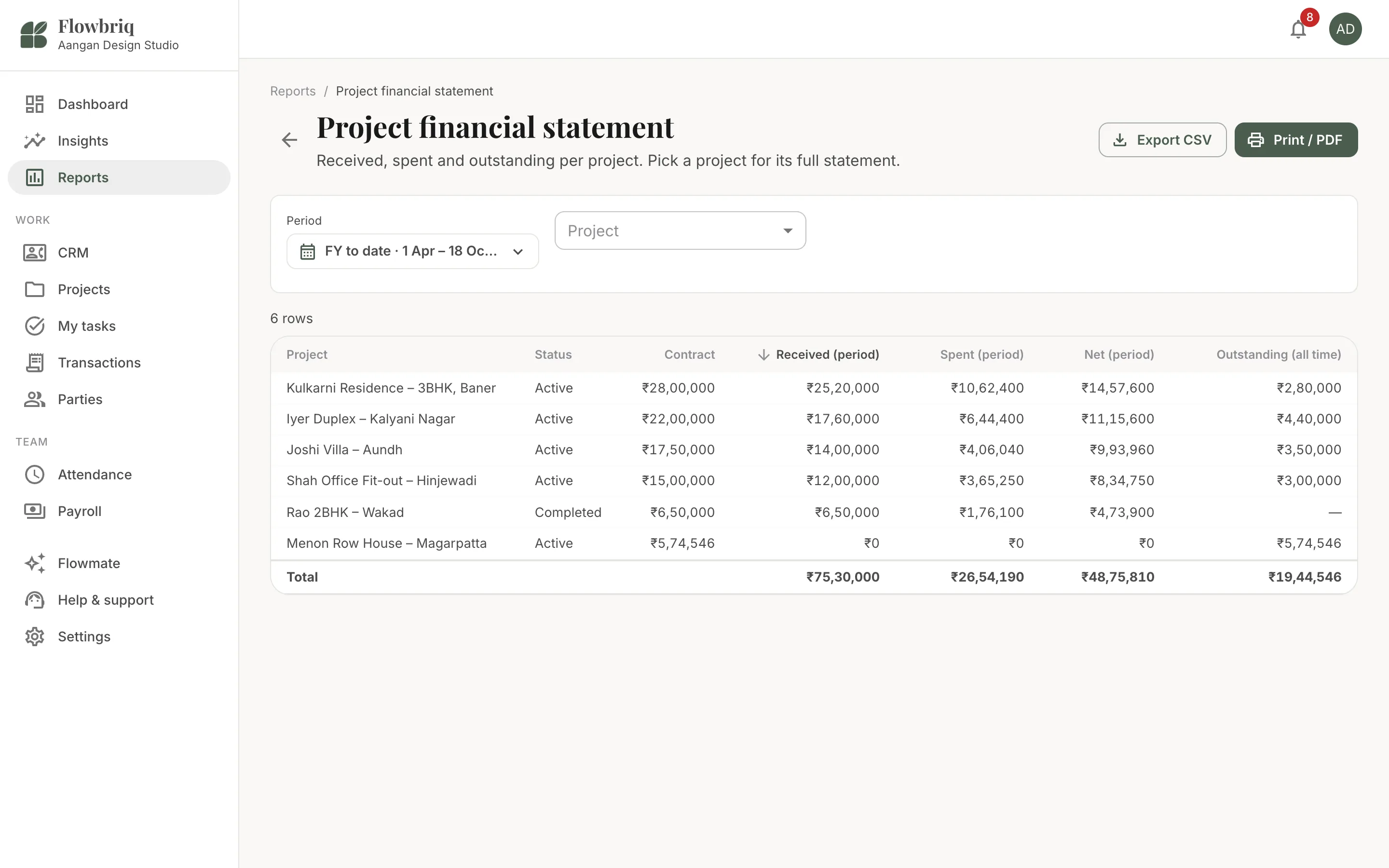The width and height of the screenshot is (1389, 868).
Task: Select the CRM contact card icon
Action: click(34, 253)
